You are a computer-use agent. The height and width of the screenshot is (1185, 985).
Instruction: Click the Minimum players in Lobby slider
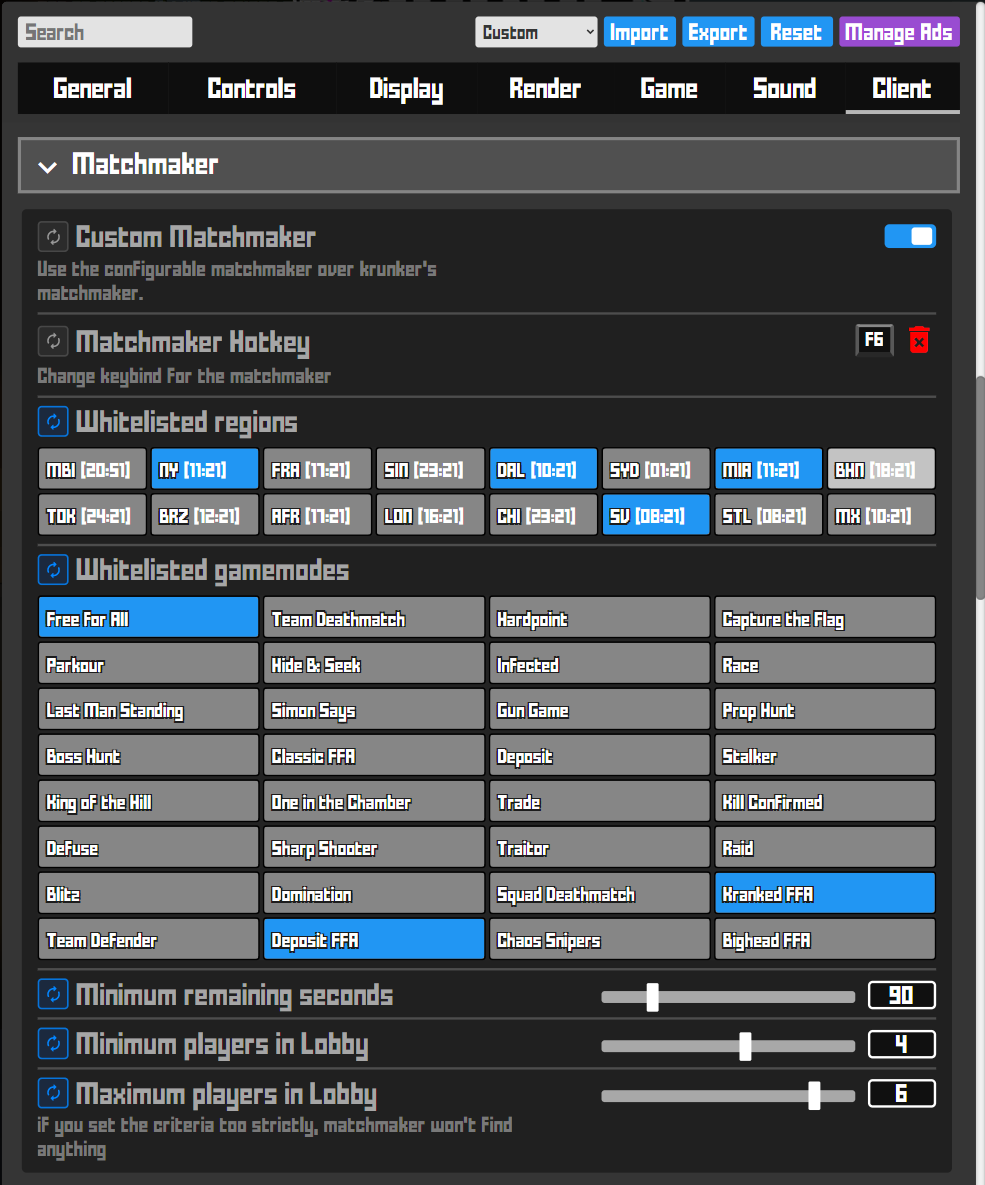(728, 1046)
